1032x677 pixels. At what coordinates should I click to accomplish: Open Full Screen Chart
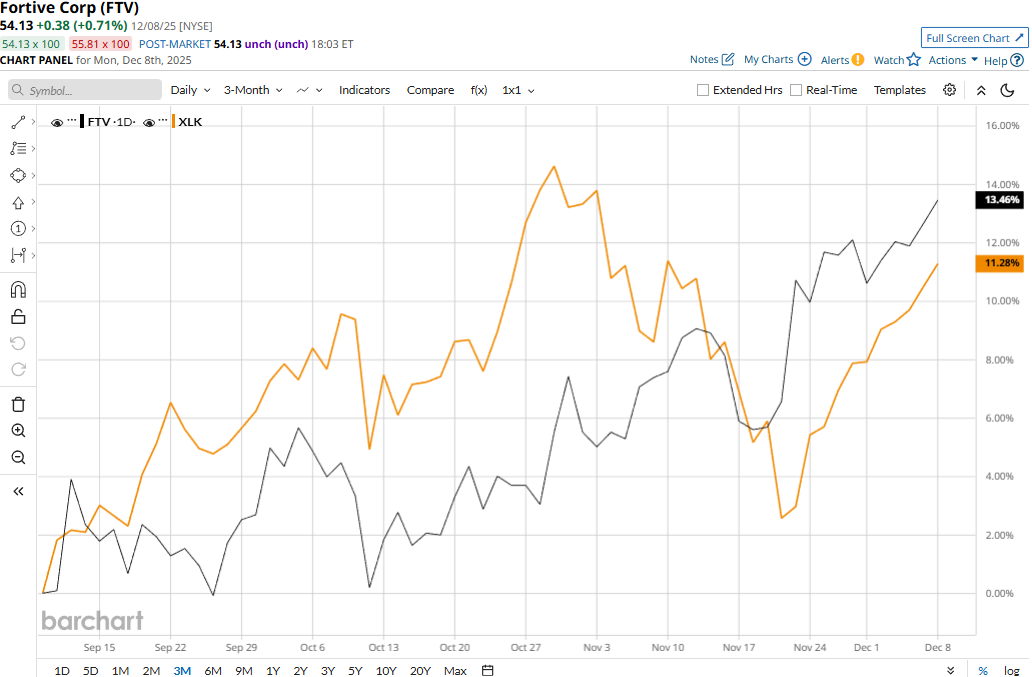coord(974,38)
